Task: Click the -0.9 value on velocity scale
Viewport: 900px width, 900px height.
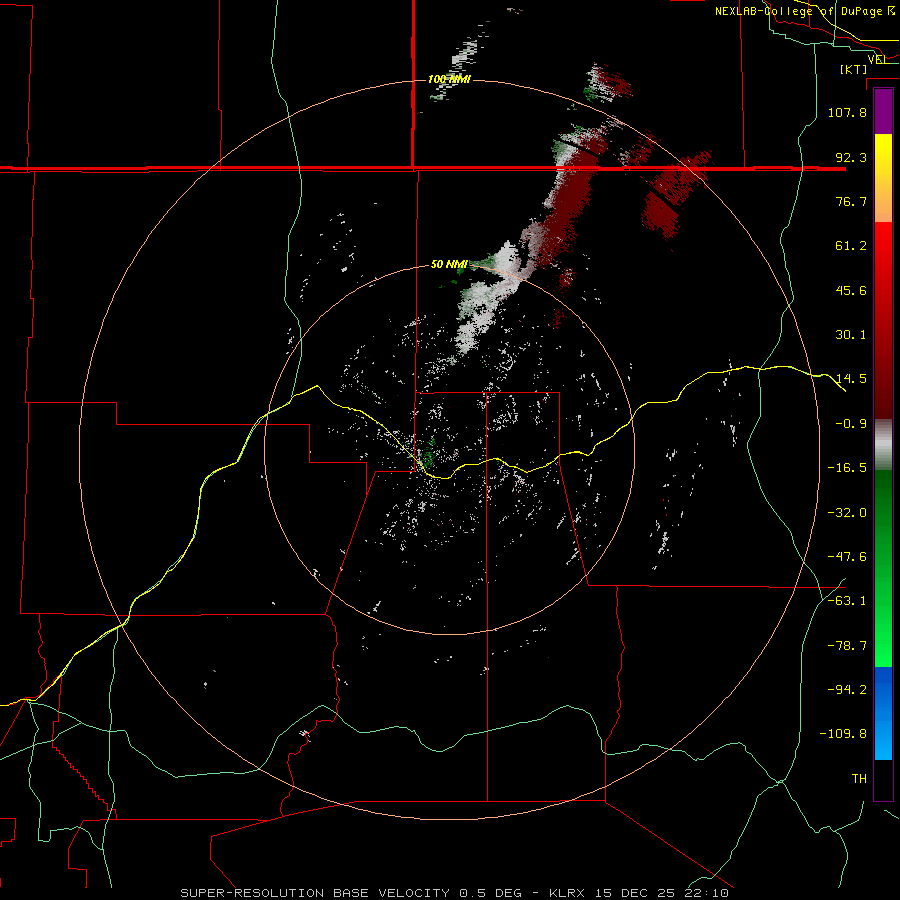Action: (x=851, y=424)
